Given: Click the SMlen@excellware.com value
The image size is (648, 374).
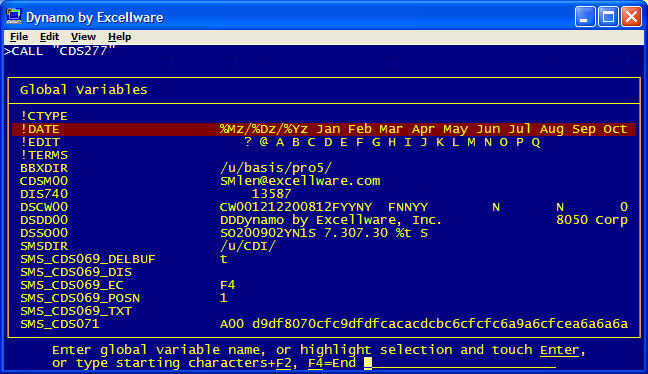Looking at the screenshot, I should click(x=300, y=181).
